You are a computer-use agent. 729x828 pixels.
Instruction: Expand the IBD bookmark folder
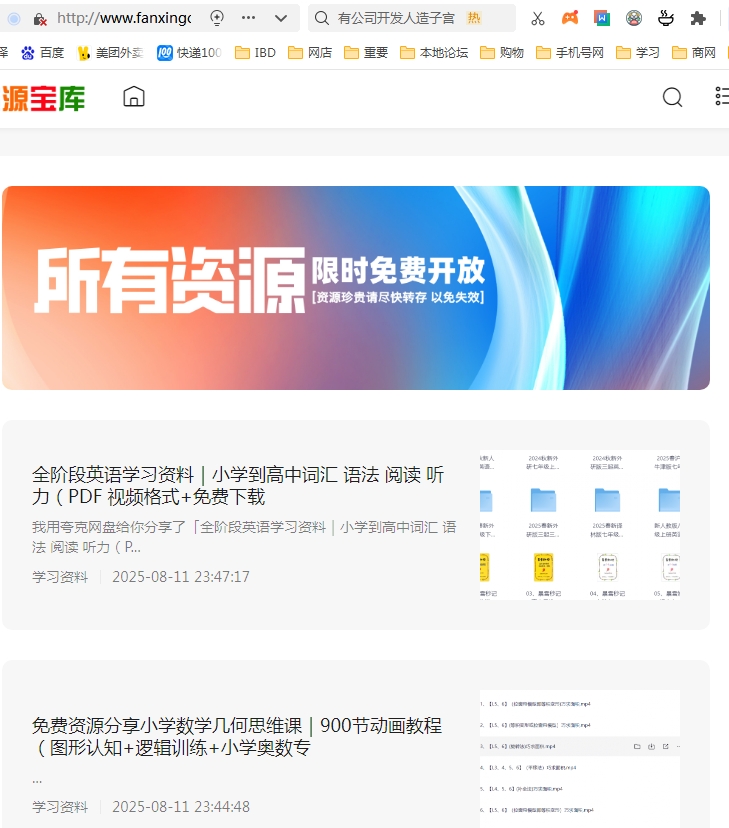point(255,52)
